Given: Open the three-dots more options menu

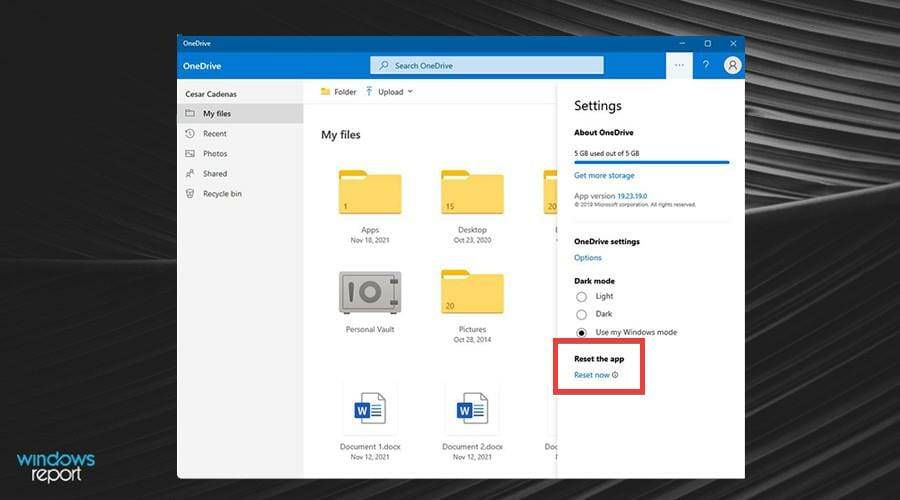Looking at the screenshot, I should [679, 65].
